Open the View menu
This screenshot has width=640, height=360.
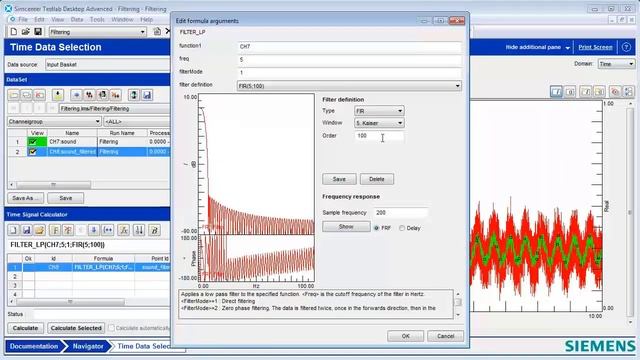[58, 19]
